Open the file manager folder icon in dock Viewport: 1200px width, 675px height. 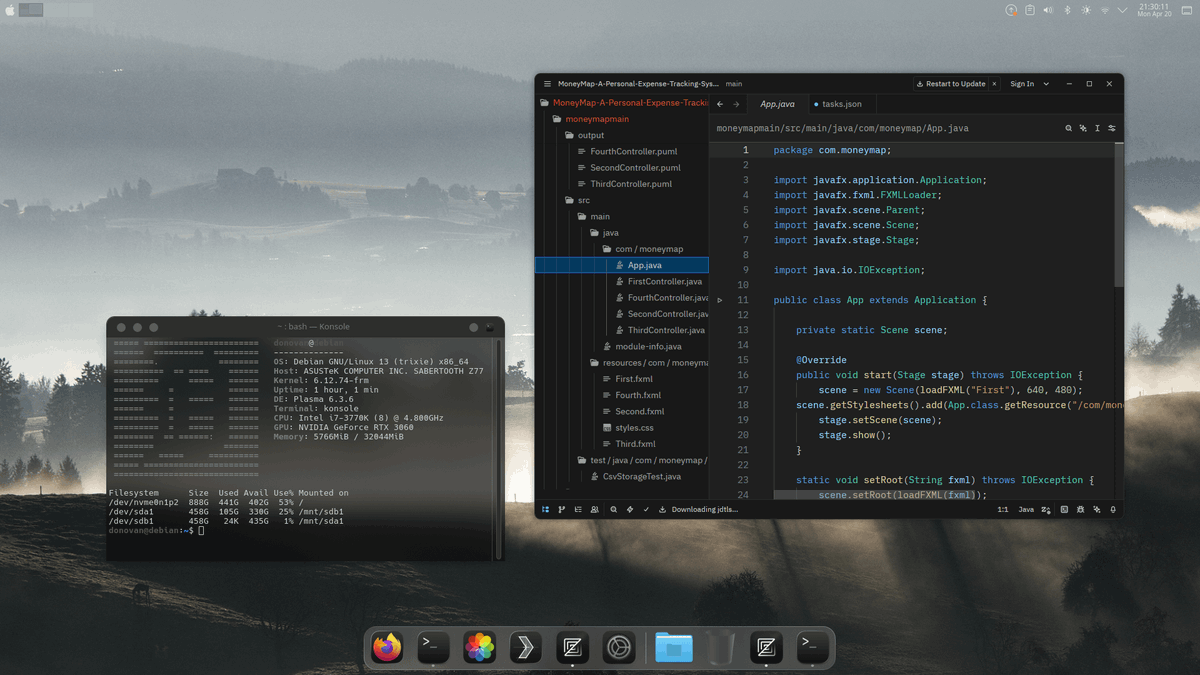click(x=674, y=648)
